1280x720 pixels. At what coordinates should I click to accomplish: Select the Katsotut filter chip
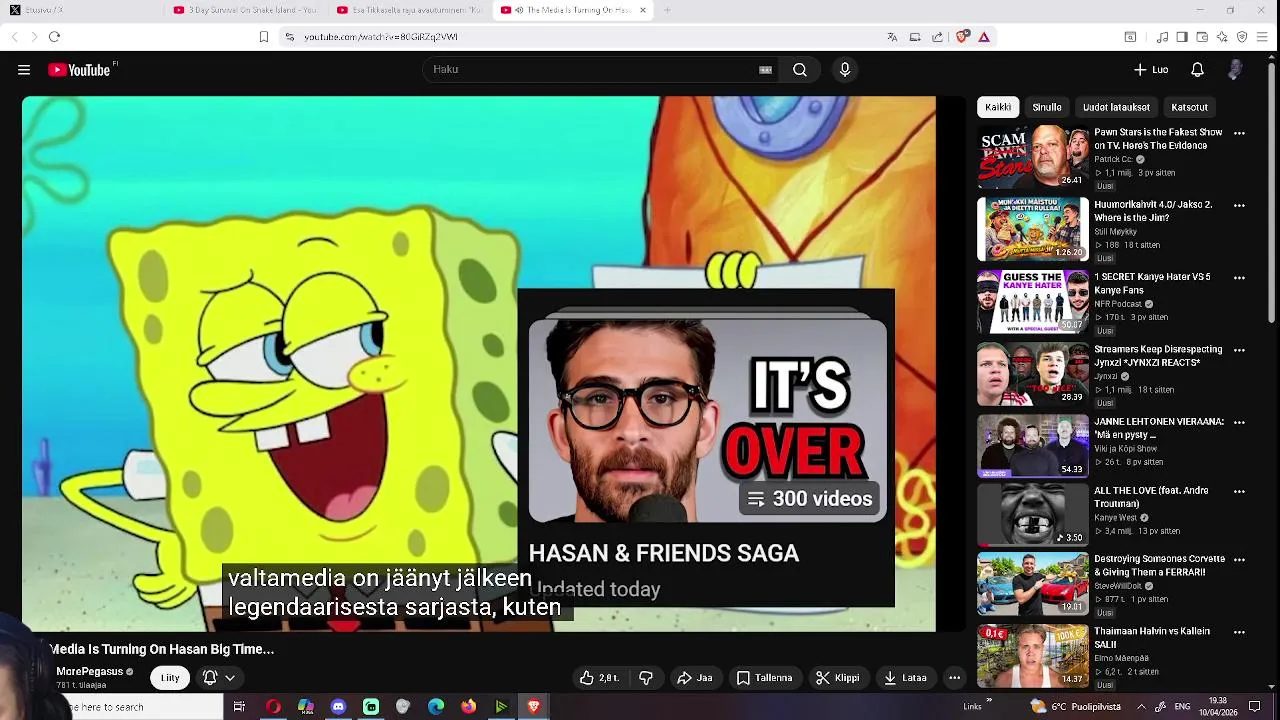pos(1189,107)
